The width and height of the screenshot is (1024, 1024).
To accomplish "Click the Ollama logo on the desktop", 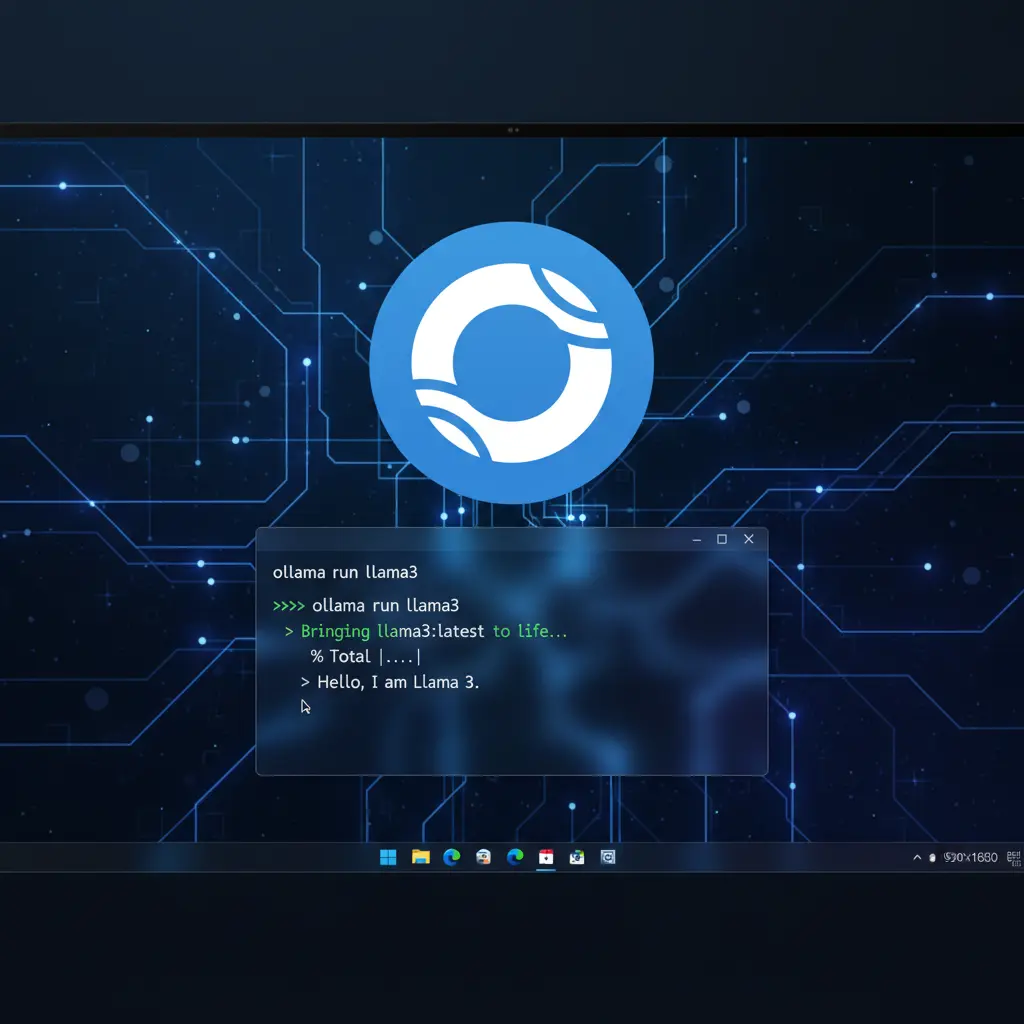I will [511, 360].
